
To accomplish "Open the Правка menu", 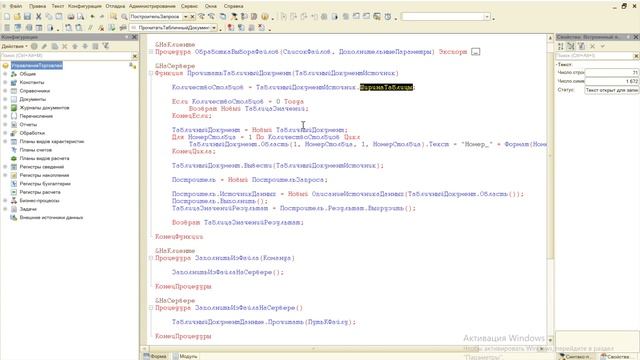I will [38, 6].
